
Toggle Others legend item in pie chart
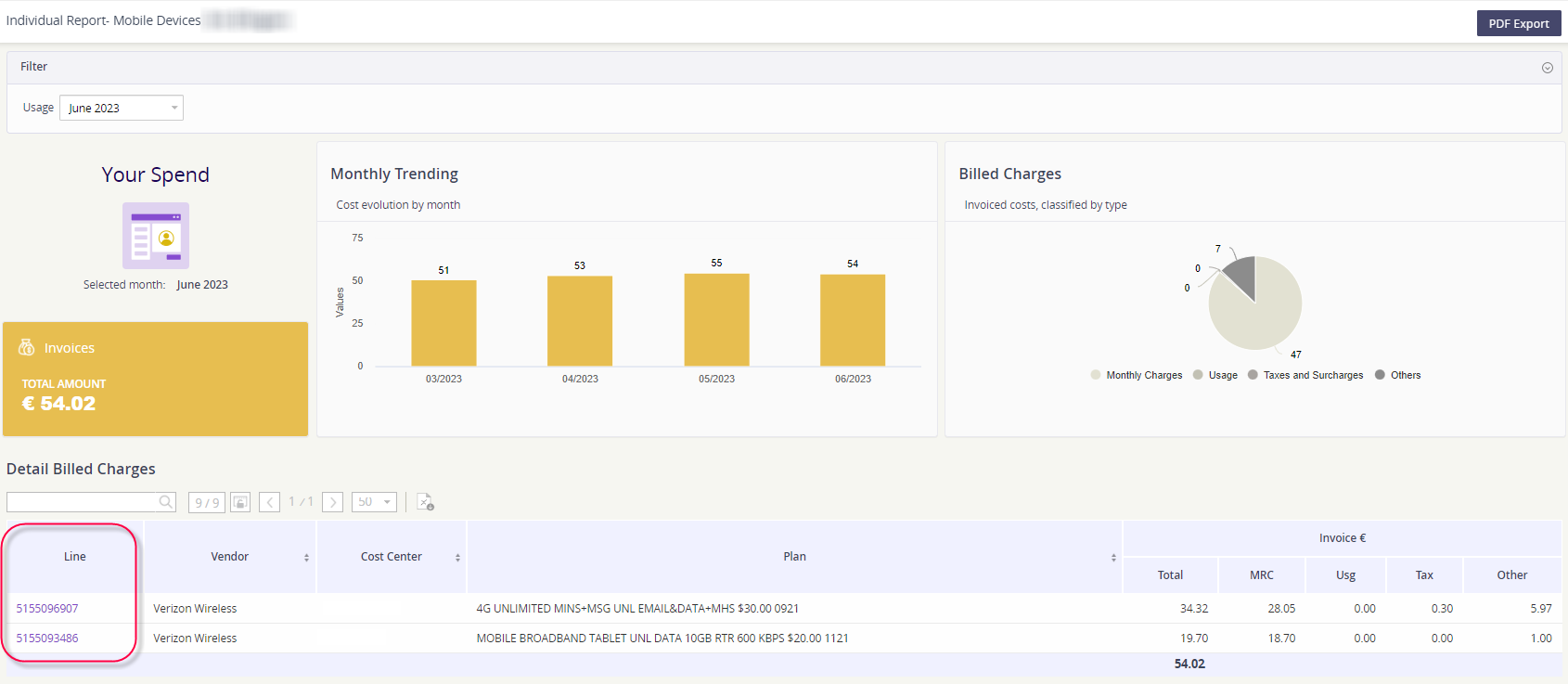coord(1398,375)
